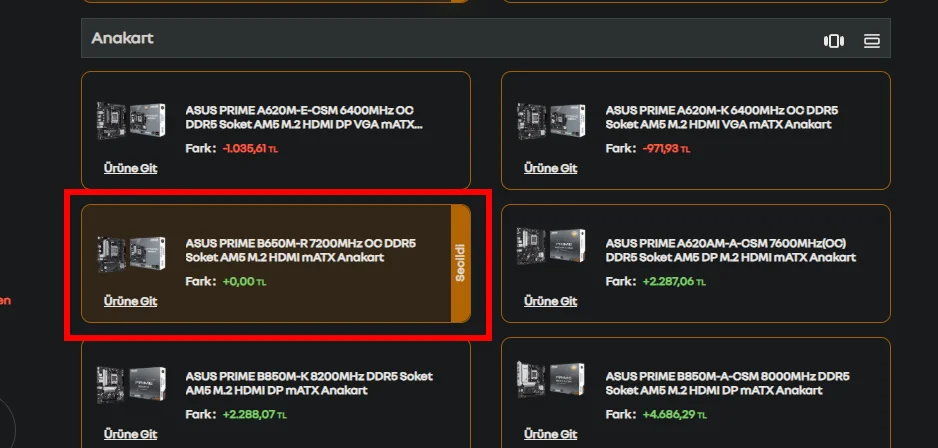Select the ASUS PRIME A620AM-A-CSM 7600MHz title
938x448 pixels.
[x=730, y=251]
